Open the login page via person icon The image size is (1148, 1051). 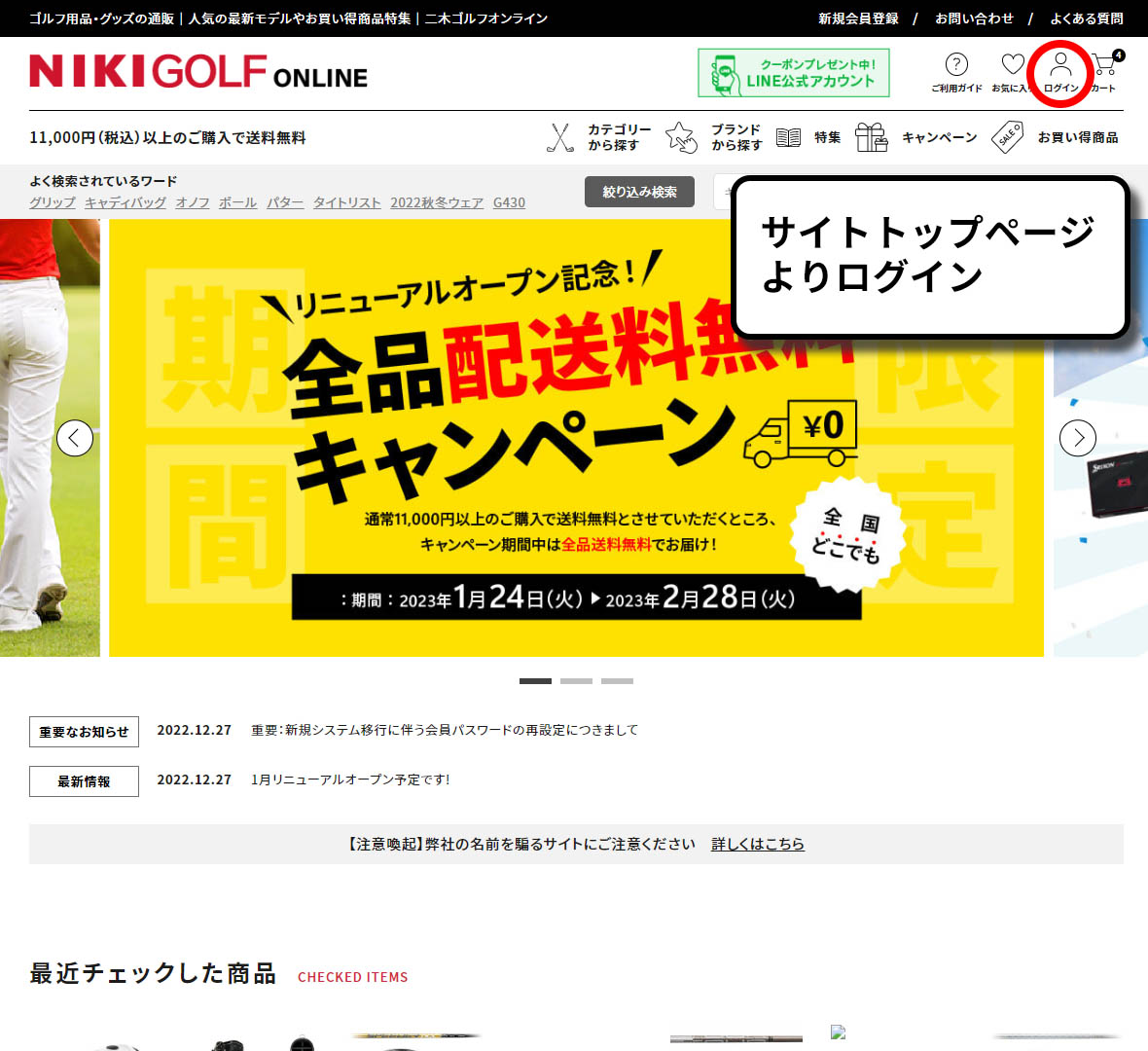[x=1059, y=71]
